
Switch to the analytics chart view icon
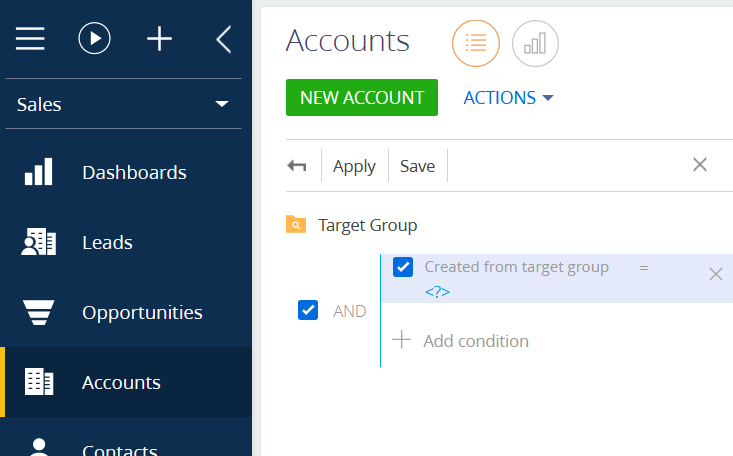pyautogui.click(x=535, y=43)
